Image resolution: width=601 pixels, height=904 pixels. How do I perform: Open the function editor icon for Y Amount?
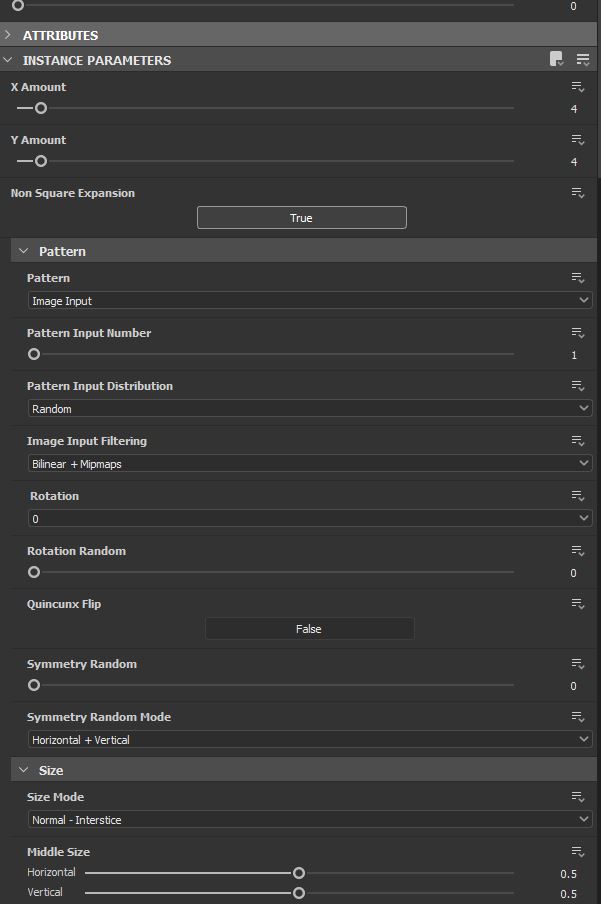click(577, 139)
